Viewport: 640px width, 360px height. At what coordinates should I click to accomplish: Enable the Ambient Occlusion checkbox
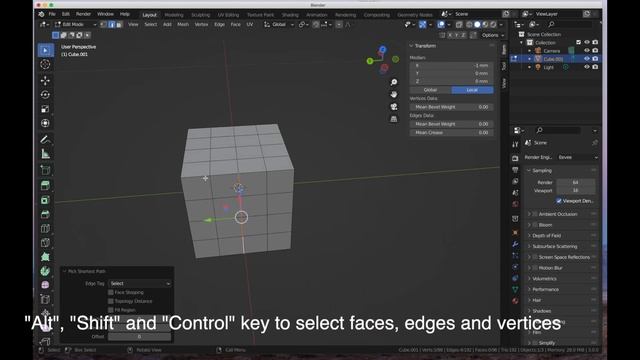(x=535, y=214)
